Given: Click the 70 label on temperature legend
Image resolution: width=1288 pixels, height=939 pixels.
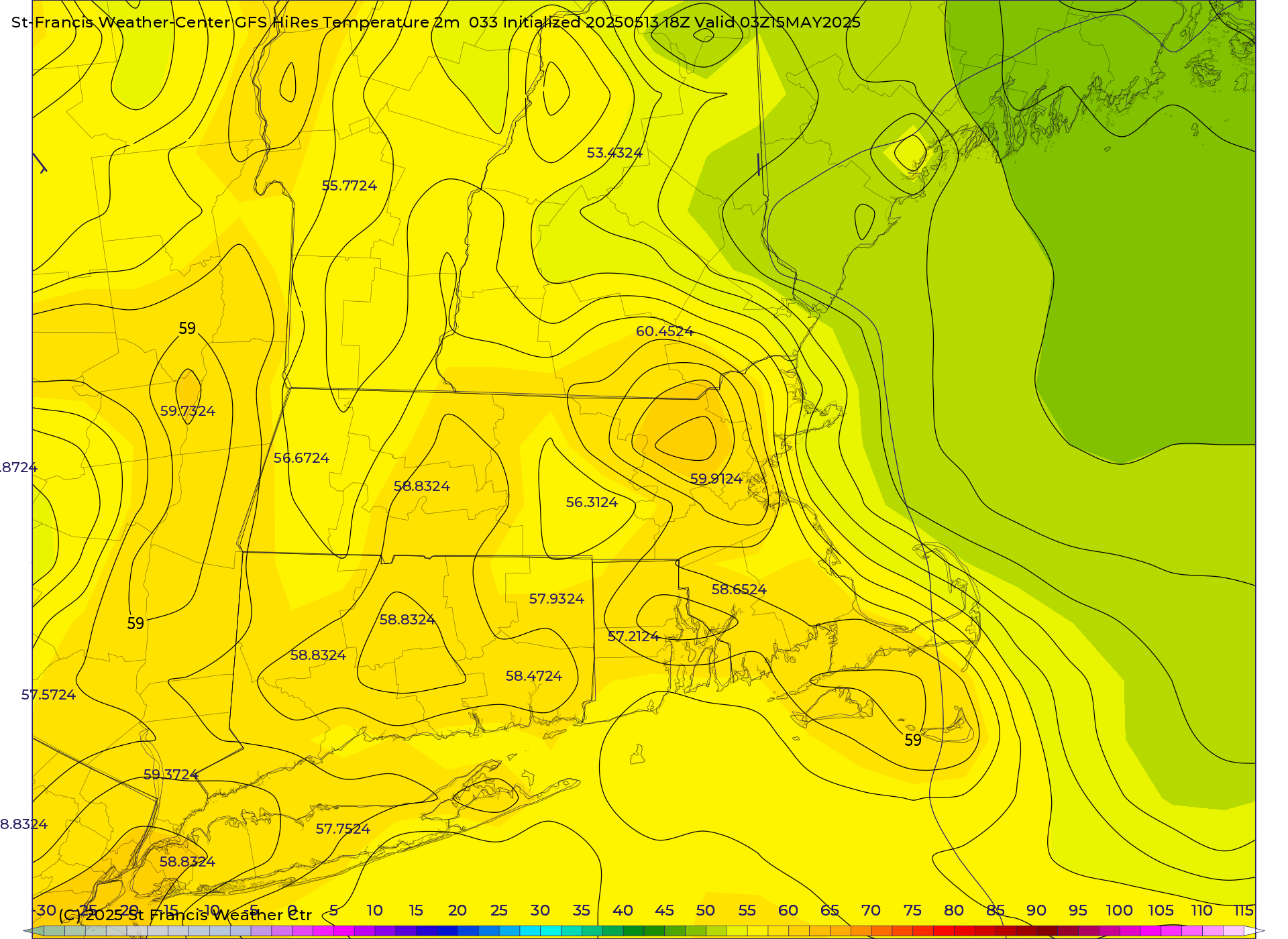Looking at the screenshot, I should click(871, 910).
